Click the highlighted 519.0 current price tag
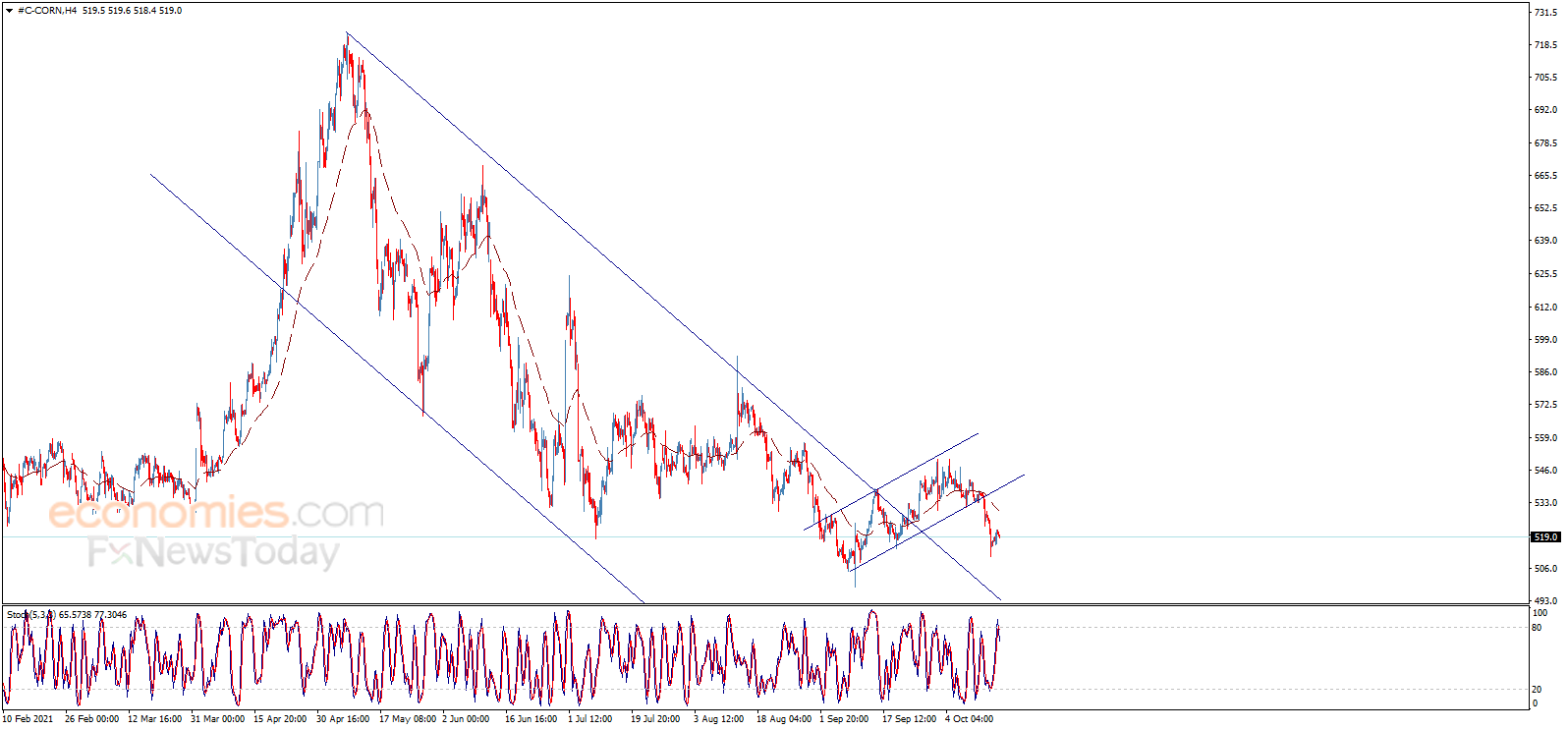1568x730 pixels. (1545, 536)
